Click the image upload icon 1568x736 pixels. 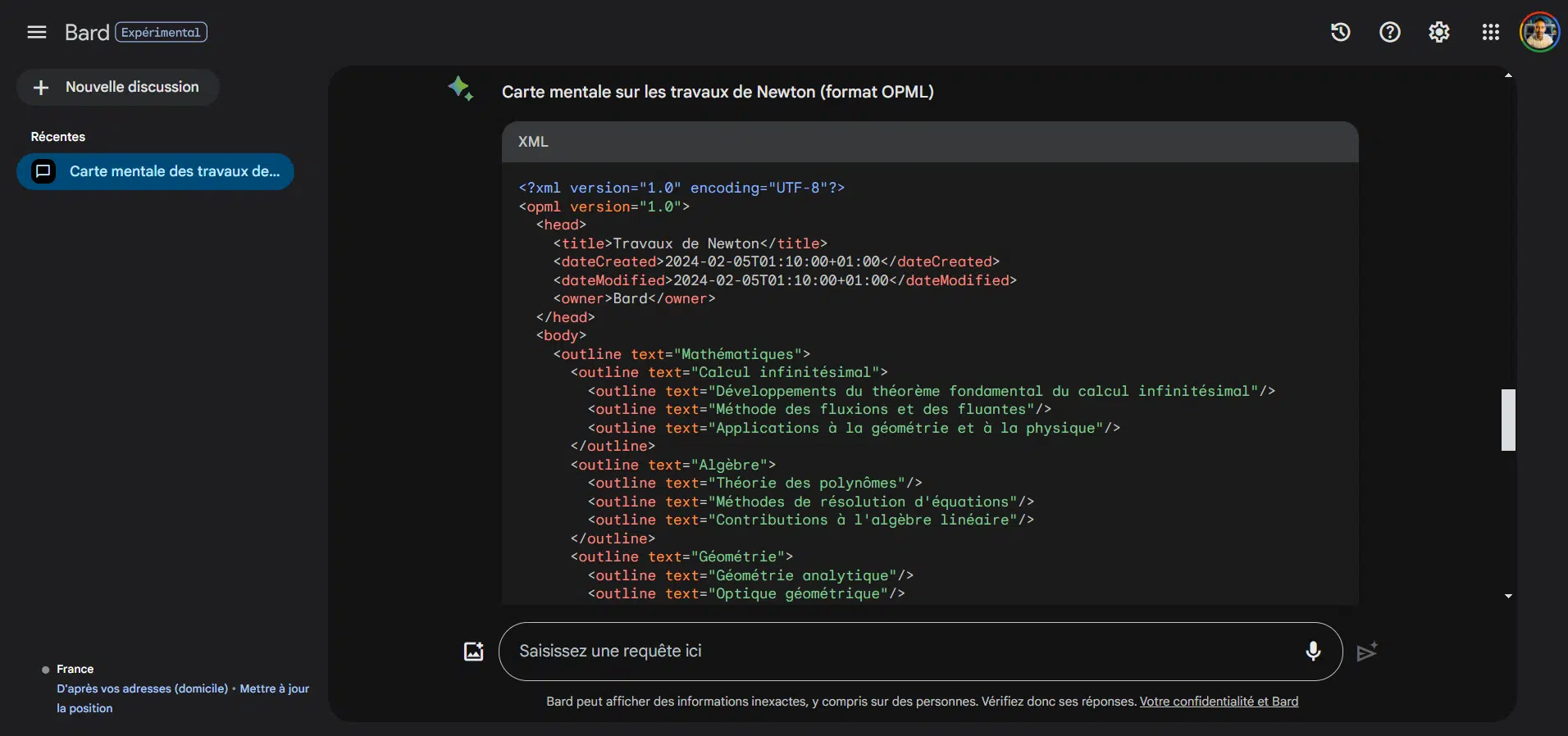[474, 652]
